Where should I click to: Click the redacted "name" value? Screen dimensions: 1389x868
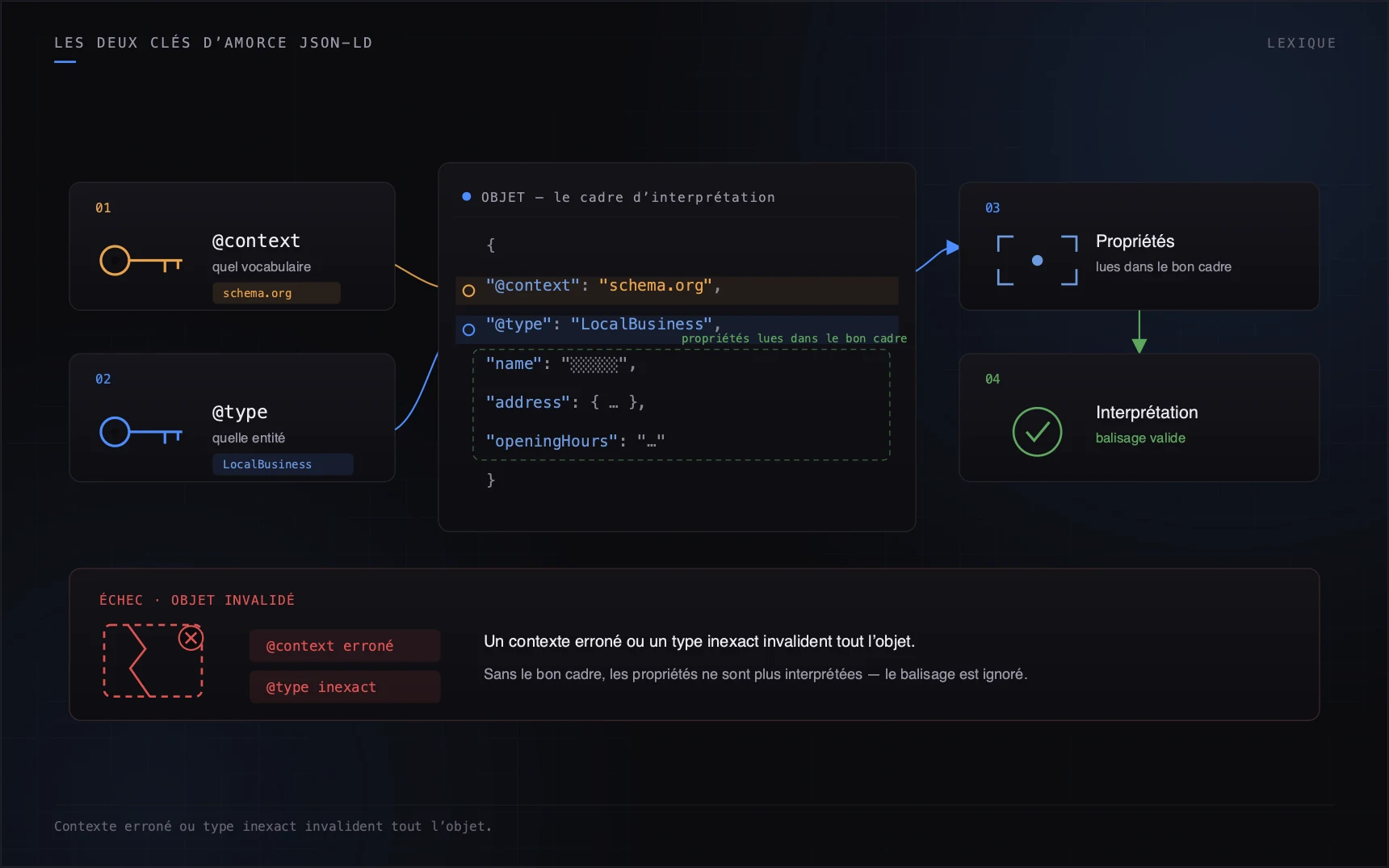point(594,364)
